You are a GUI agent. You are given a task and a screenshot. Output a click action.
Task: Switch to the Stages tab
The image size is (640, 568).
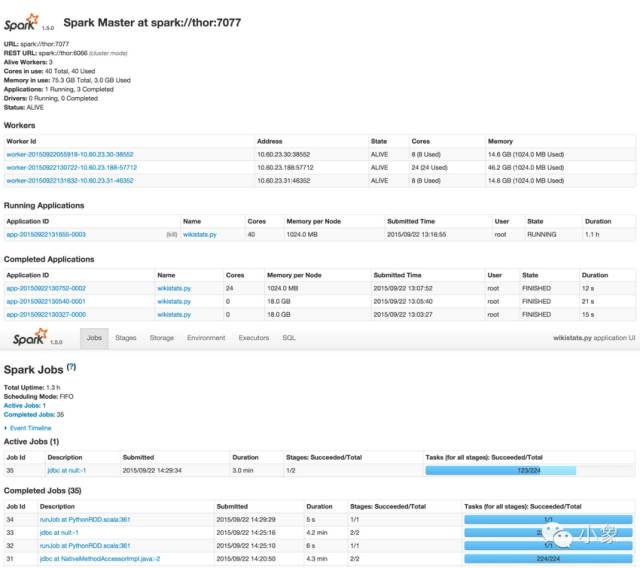tap(126, 338)
